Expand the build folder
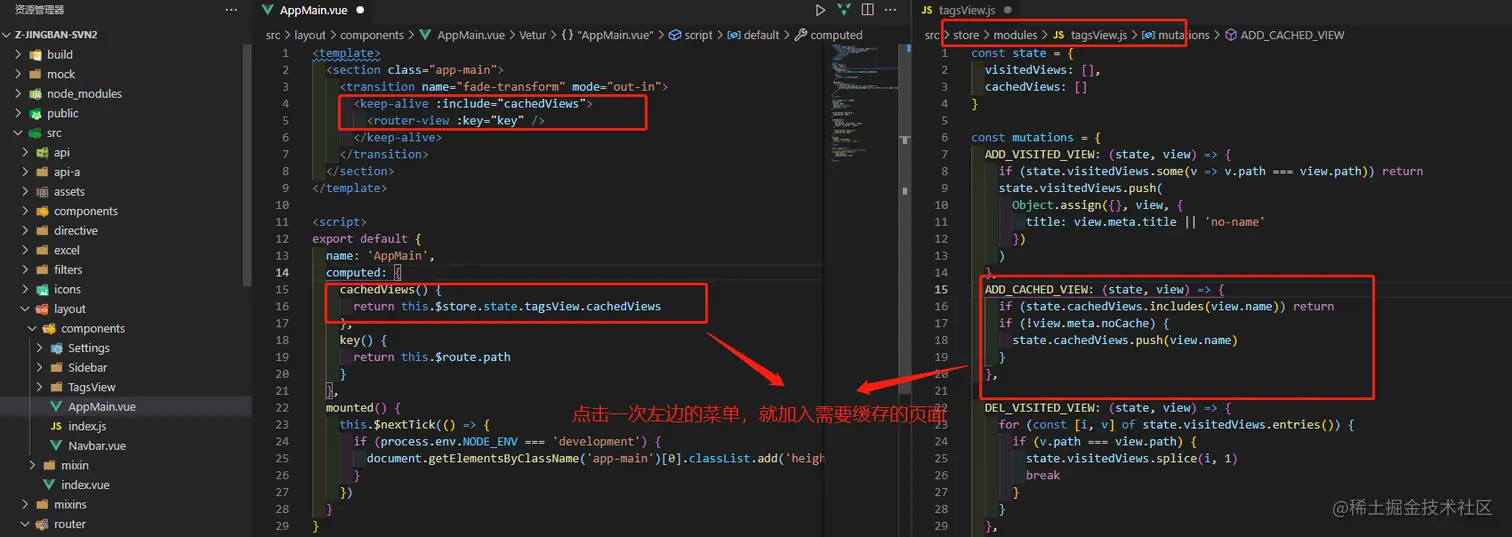 pos(19,55)
